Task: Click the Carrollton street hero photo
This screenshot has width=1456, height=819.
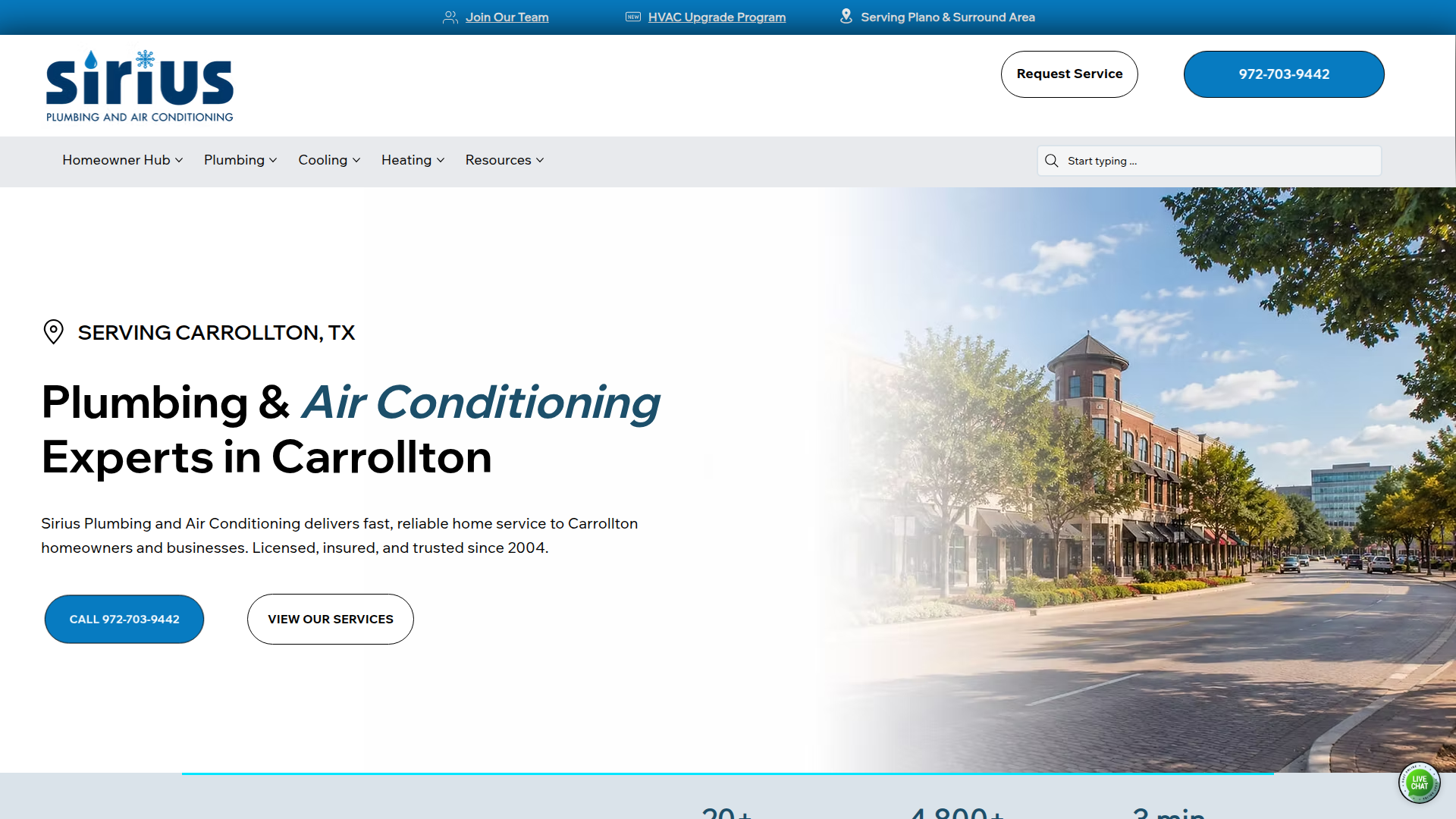Action: 1137,479
